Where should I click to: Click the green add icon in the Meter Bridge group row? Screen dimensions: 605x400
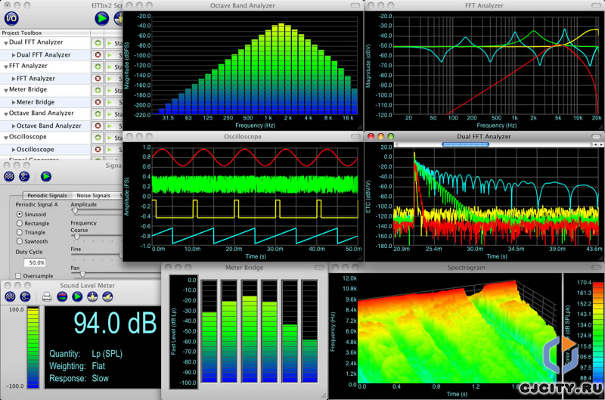(x=95, y=90)
